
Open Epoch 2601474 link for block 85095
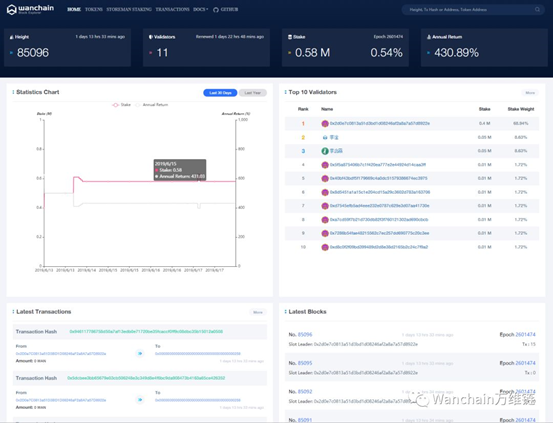coord(525,363)
